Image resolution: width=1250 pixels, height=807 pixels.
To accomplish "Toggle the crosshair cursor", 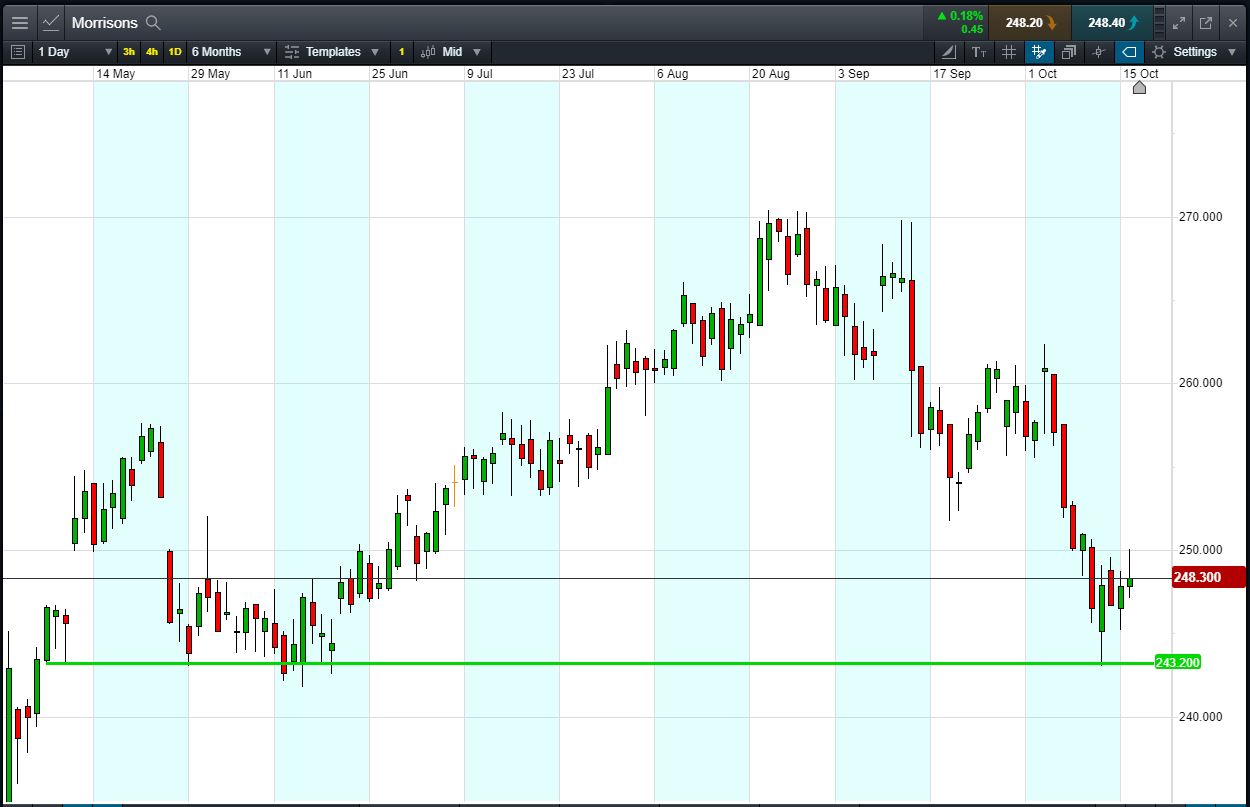I will pyautogui.click(x=1099, y=52).
